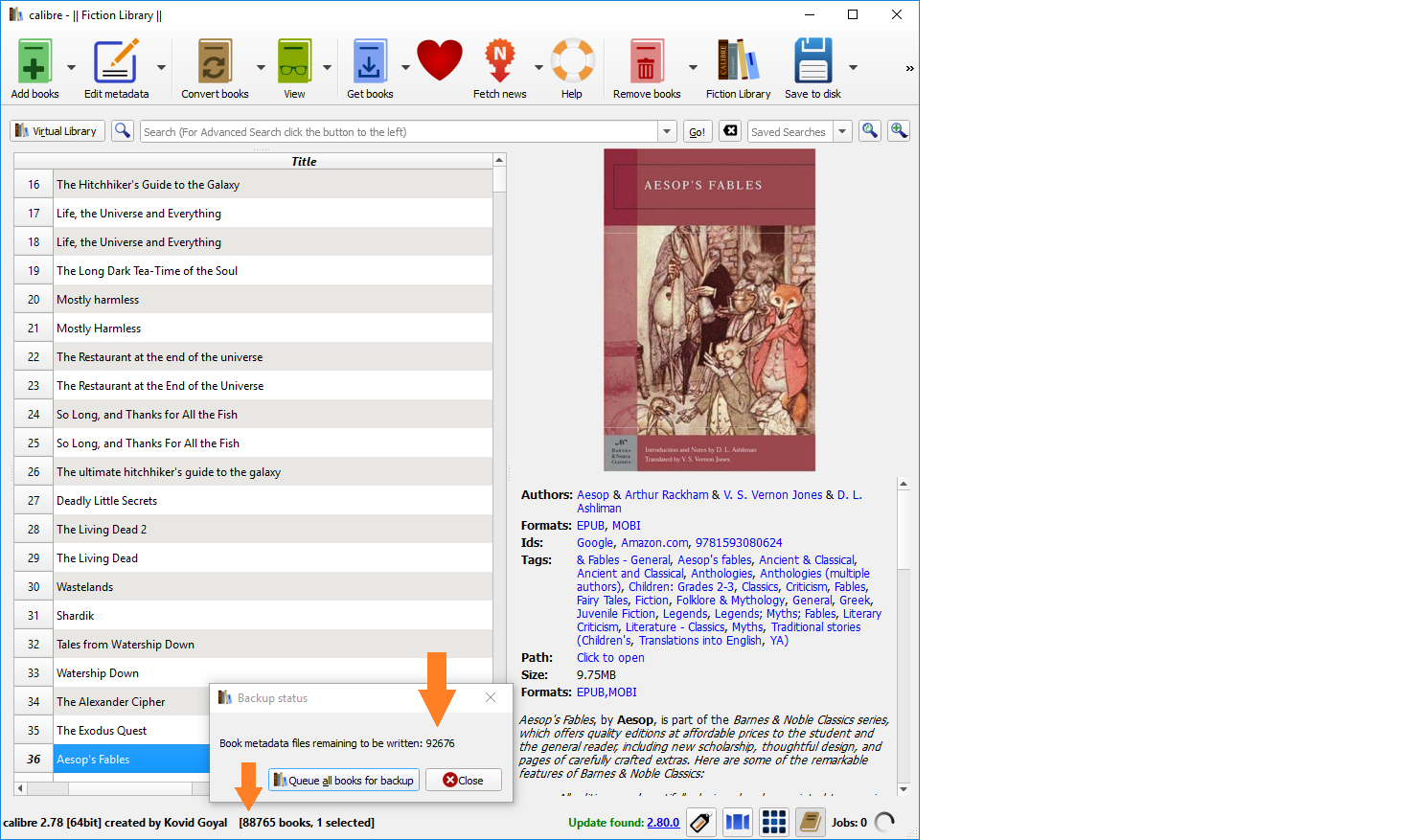Click the Fairy Tales tag link

(603, 601)
